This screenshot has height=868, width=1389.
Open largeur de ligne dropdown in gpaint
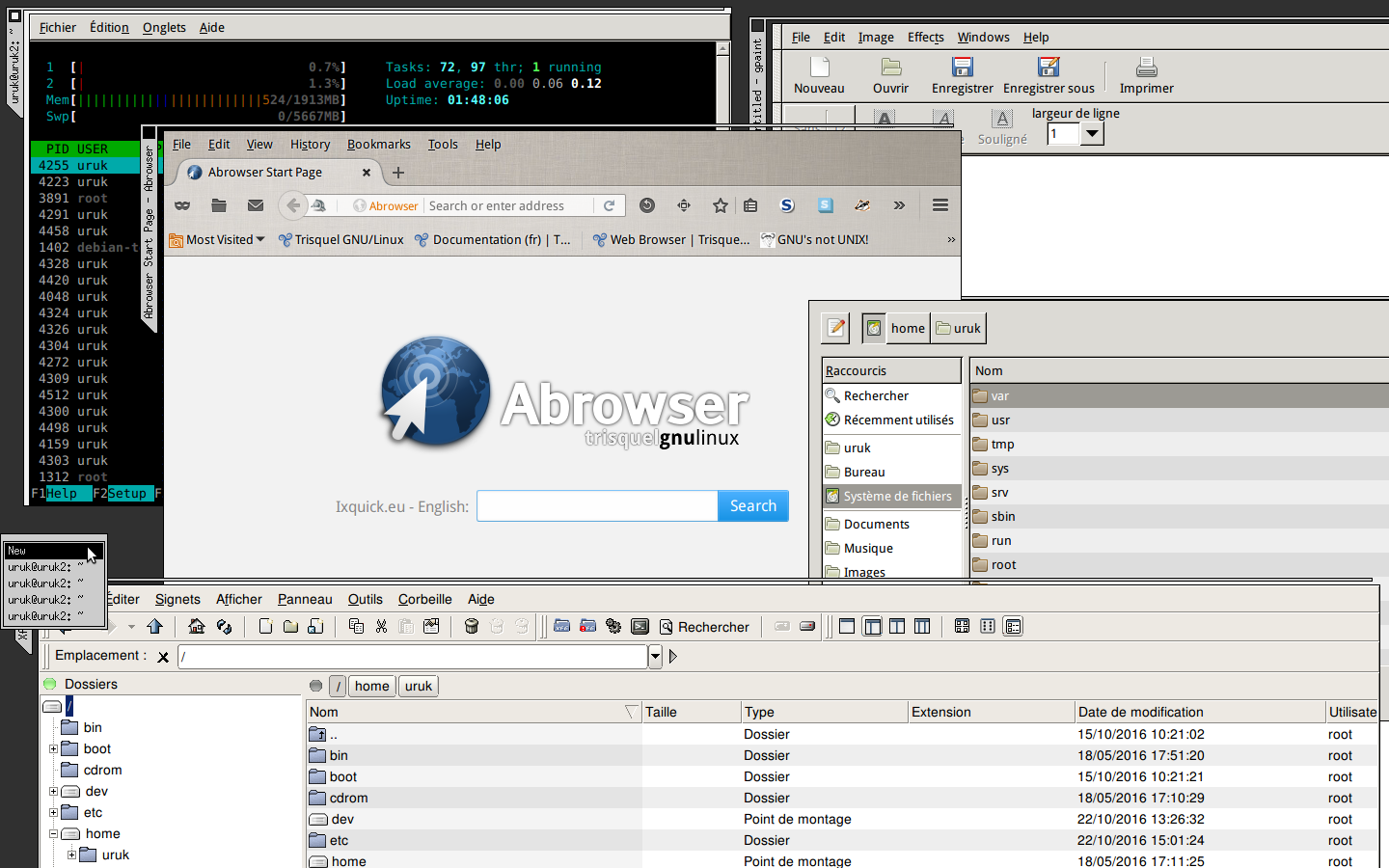tap(1092, 134)
